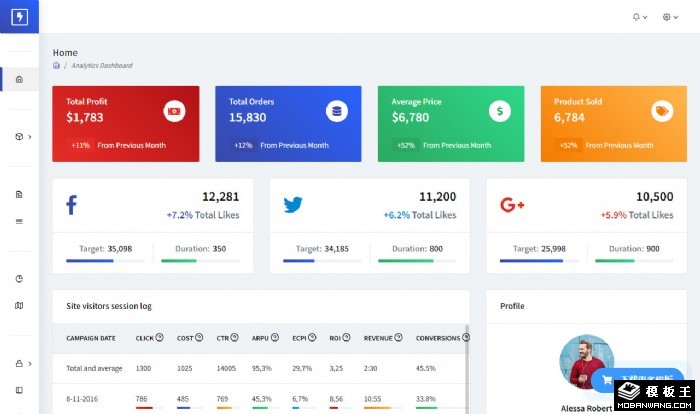This screenshot has height=414, width=700.
Task: Open the map icon in the sidebar
Action: 19,306
